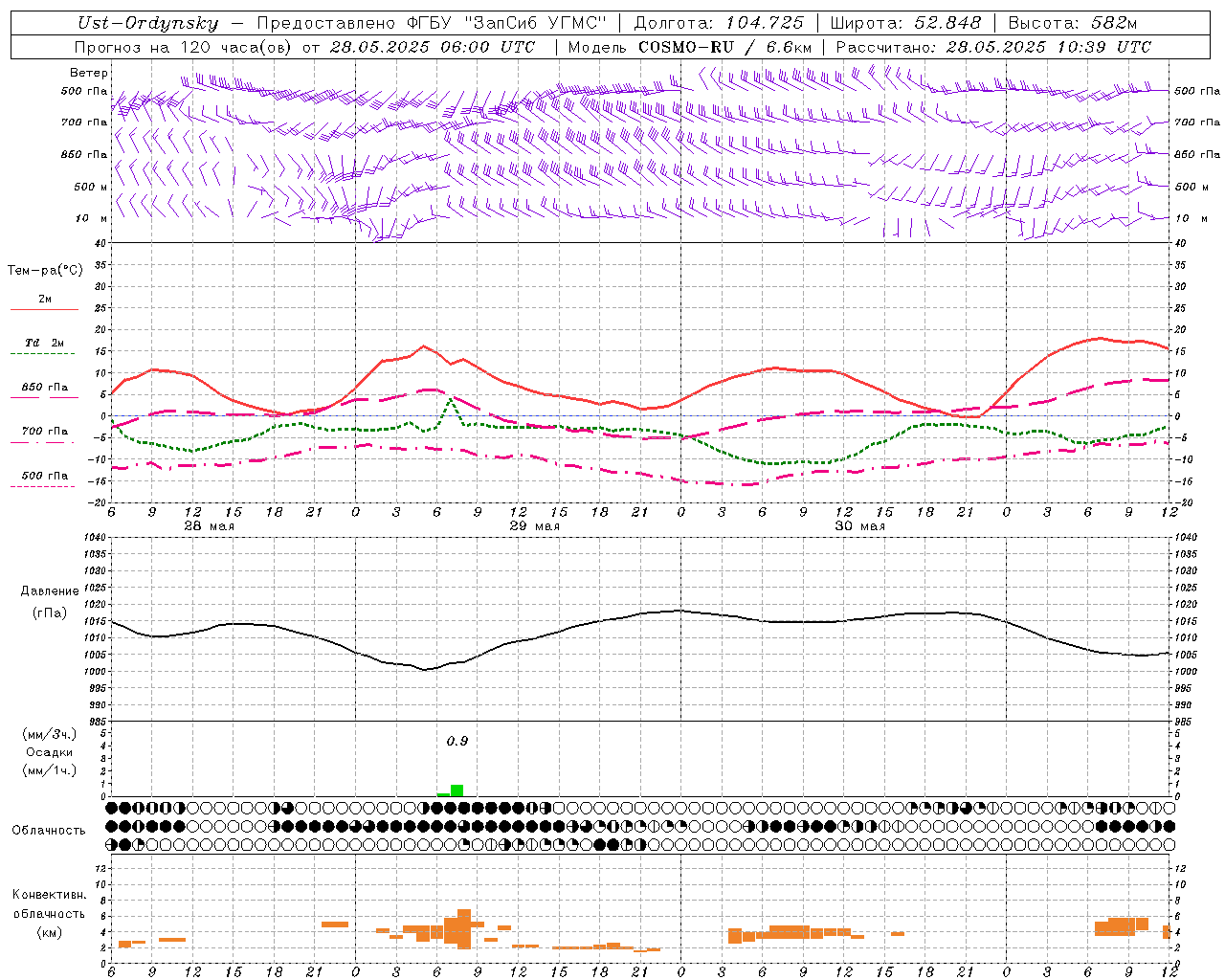This screenshot has width=1225, height=980.
Task: Click the (мм/3ч.) precipitation unit label
Action: click(x=50, y=734)
